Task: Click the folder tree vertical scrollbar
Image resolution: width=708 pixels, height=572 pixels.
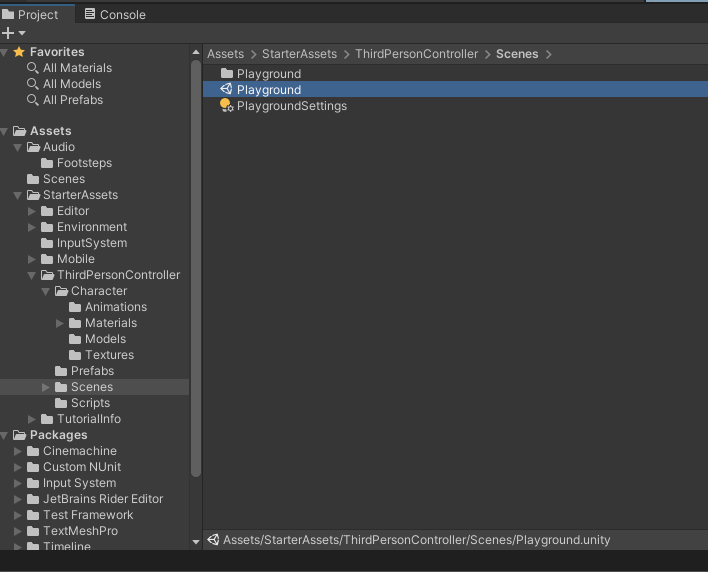Action: 196,260
